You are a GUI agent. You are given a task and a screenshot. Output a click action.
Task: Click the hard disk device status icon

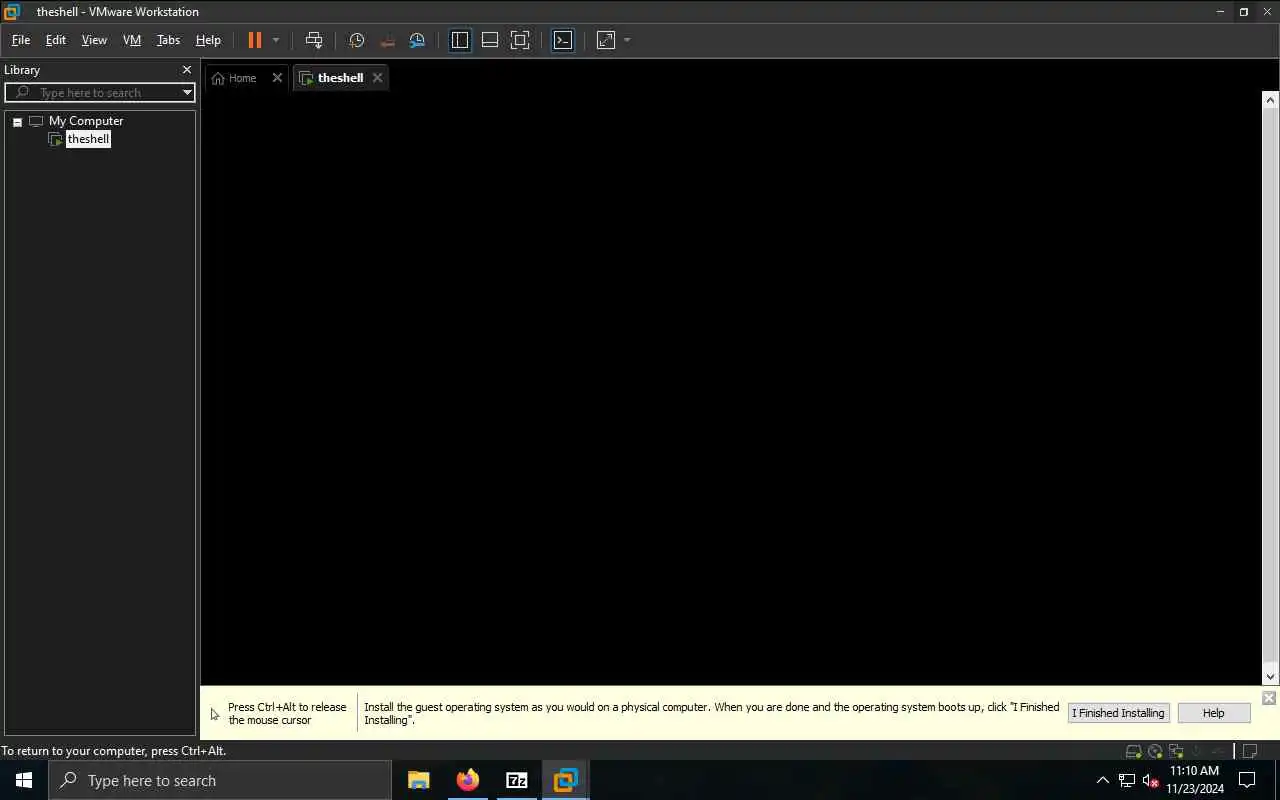coord(1133,751)
